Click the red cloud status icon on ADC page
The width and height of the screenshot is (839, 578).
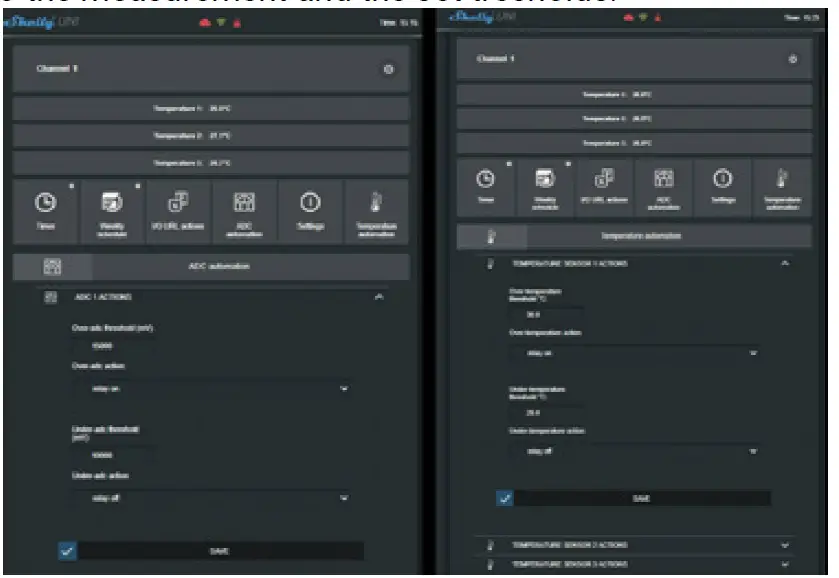click(x=205, y=22)
